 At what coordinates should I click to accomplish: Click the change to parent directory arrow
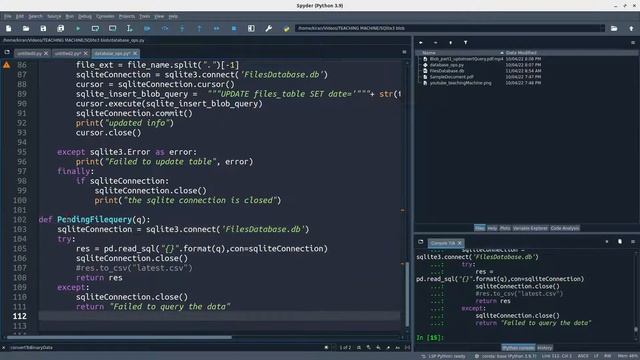click(x=631, y=28)
